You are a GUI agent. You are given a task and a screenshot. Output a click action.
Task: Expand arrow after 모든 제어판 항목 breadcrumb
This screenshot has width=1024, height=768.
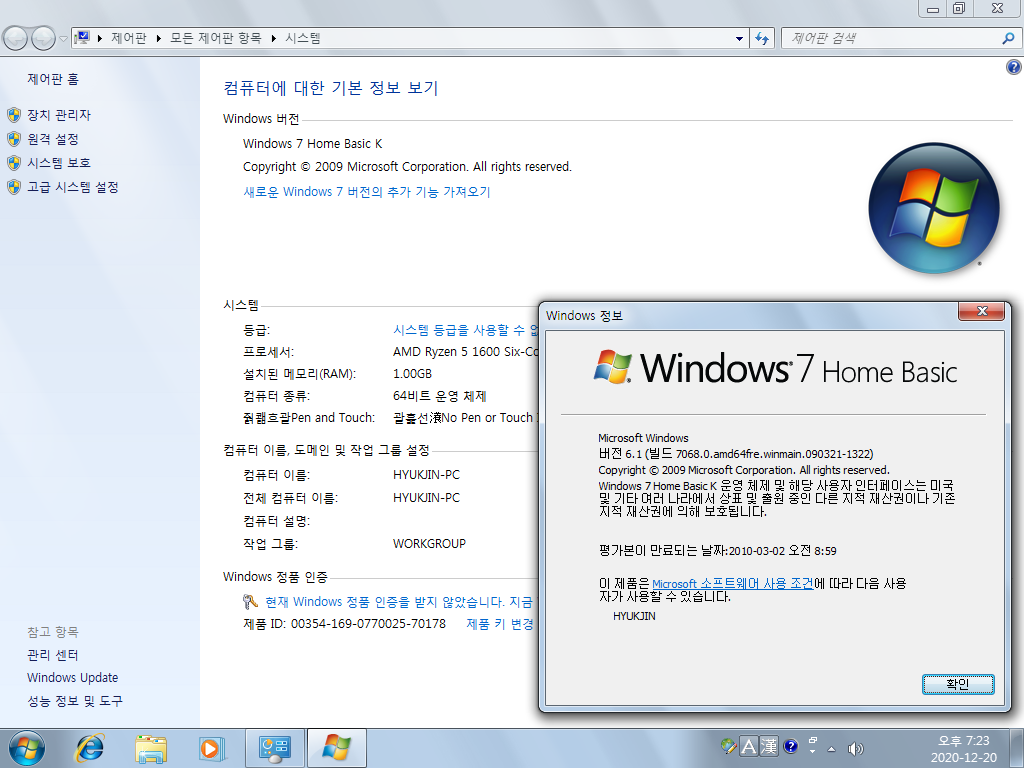[274, 39]
